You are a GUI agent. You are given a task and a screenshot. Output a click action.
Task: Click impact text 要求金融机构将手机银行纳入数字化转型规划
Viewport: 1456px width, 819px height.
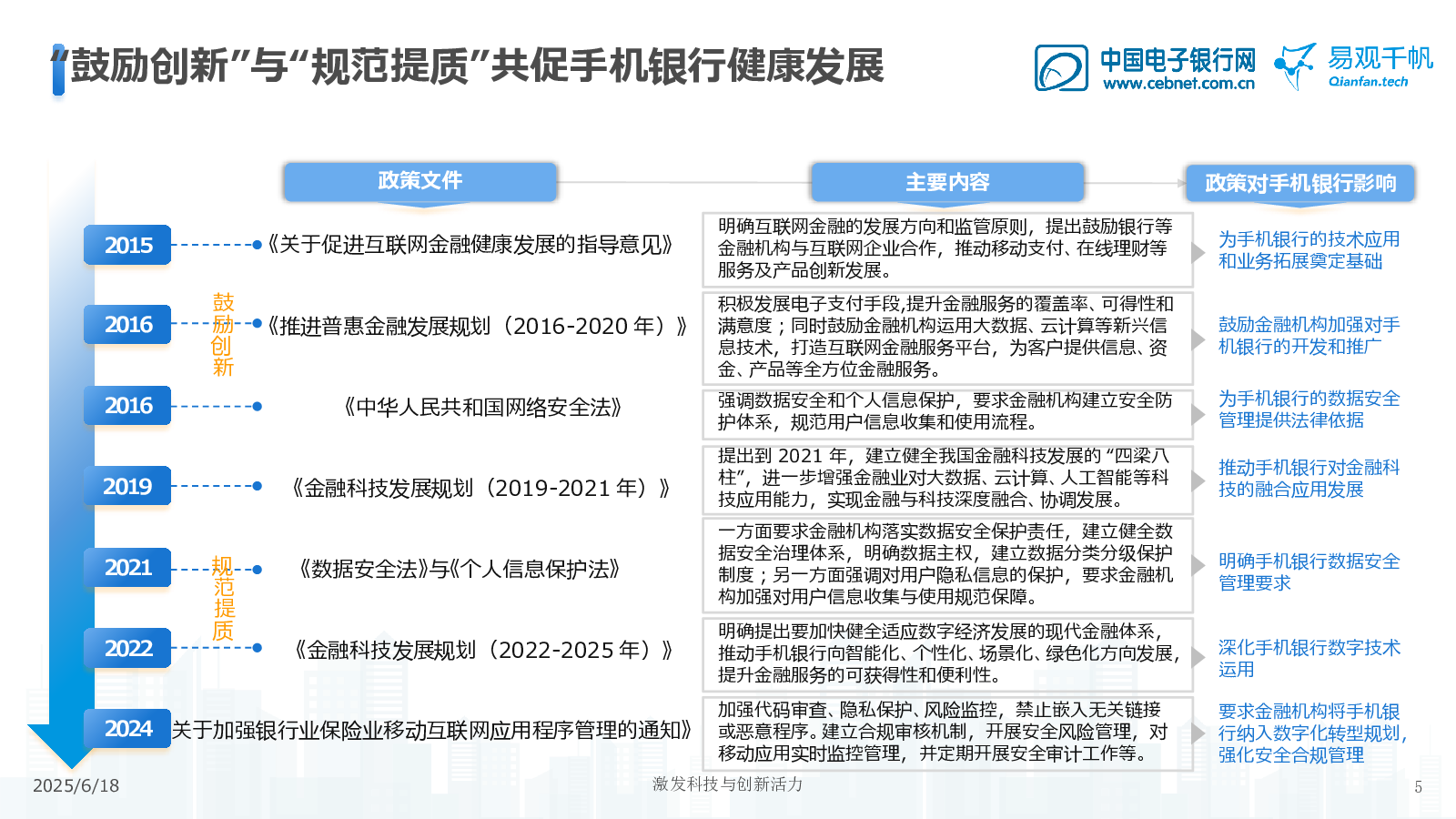tap(1312, 733)
